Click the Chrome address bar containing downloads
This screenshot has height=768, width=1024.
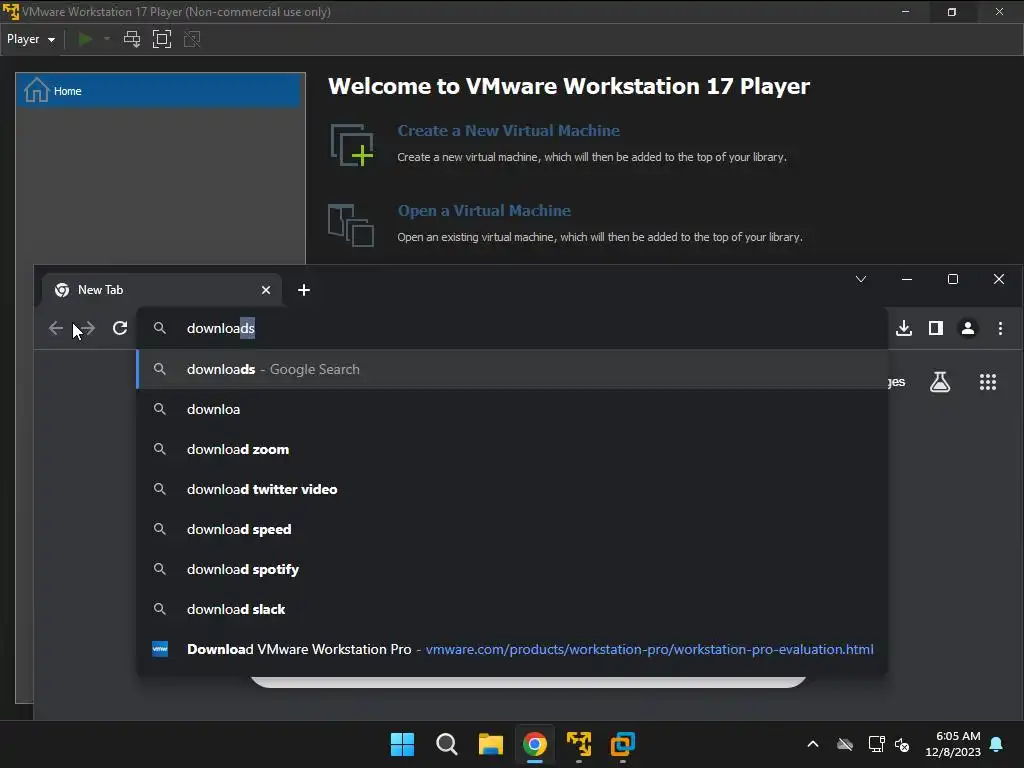(x=511, y=328)
